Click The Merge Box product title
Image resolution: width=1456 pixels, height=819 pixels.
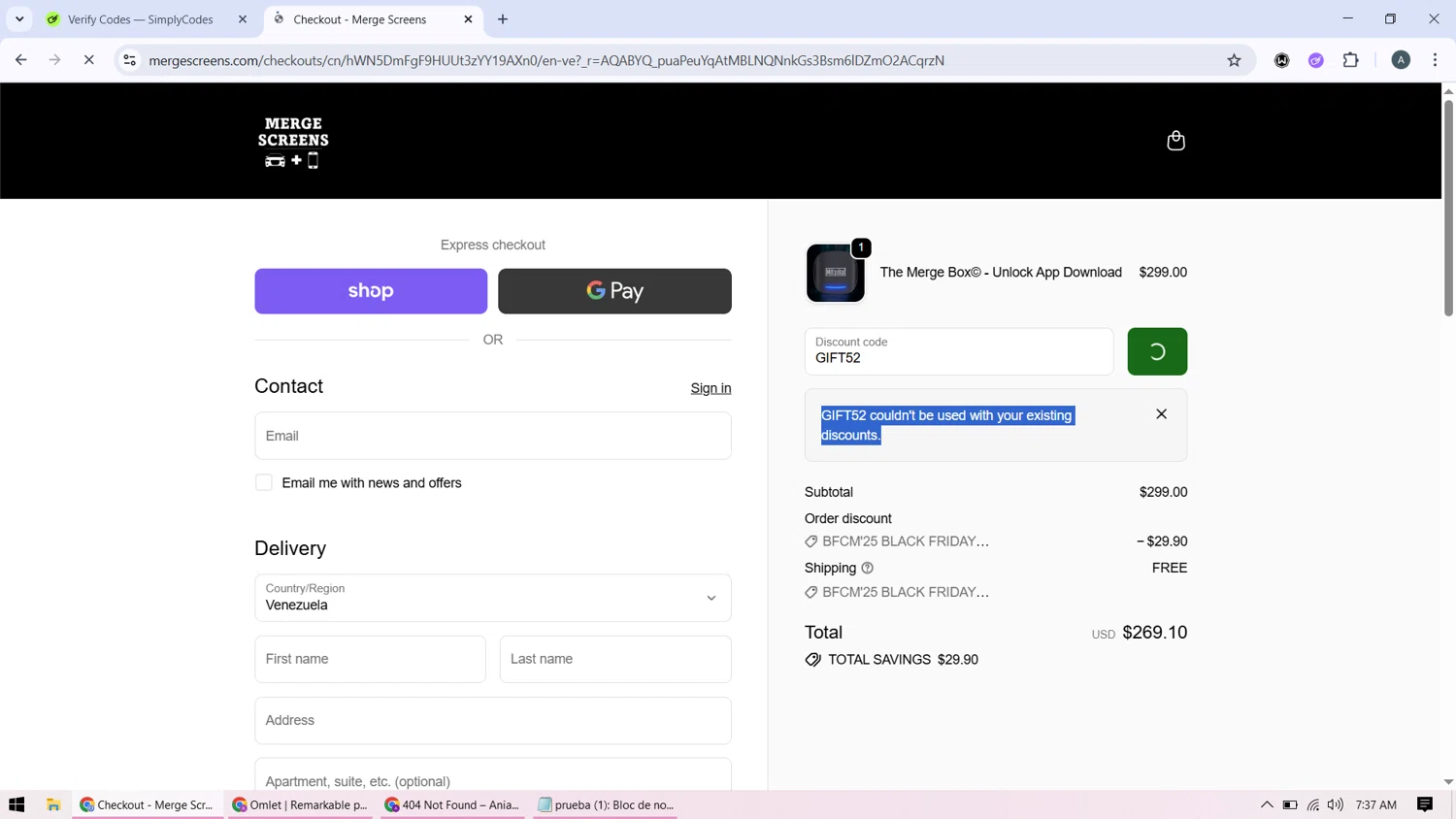click(x=1001, y=273)
